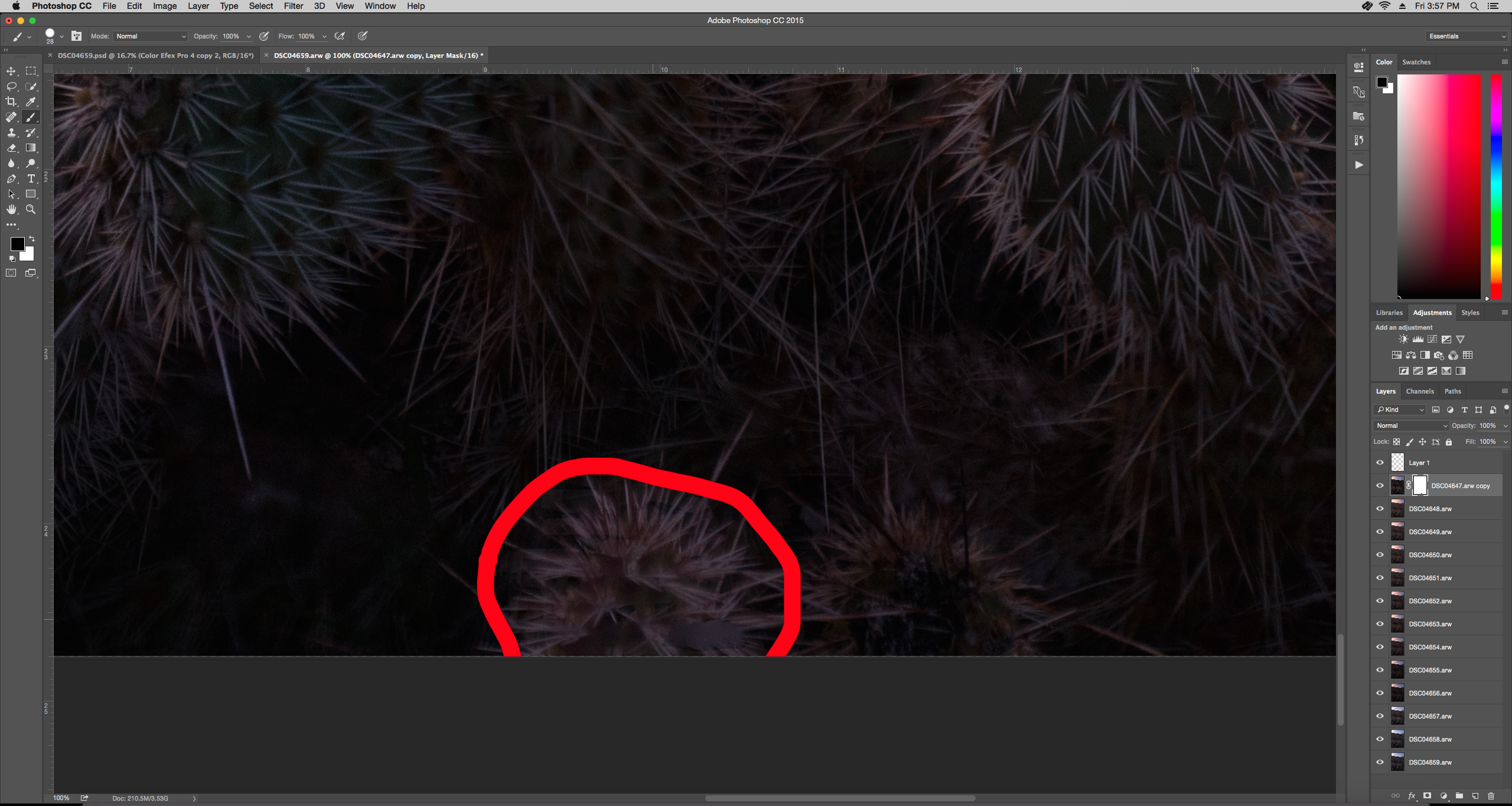Select the Horizontal Type tool

(31, 178)
